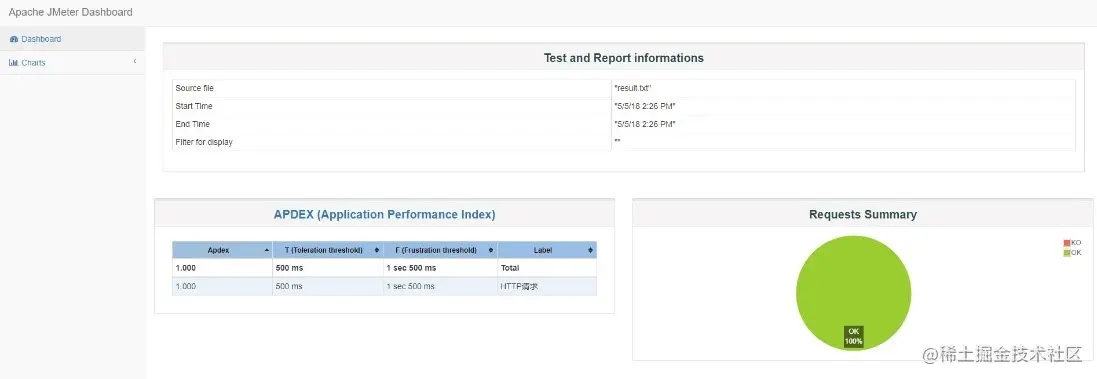Click the Requests Summary heading
Screen dimensions: 1097x379
[863, 215]
